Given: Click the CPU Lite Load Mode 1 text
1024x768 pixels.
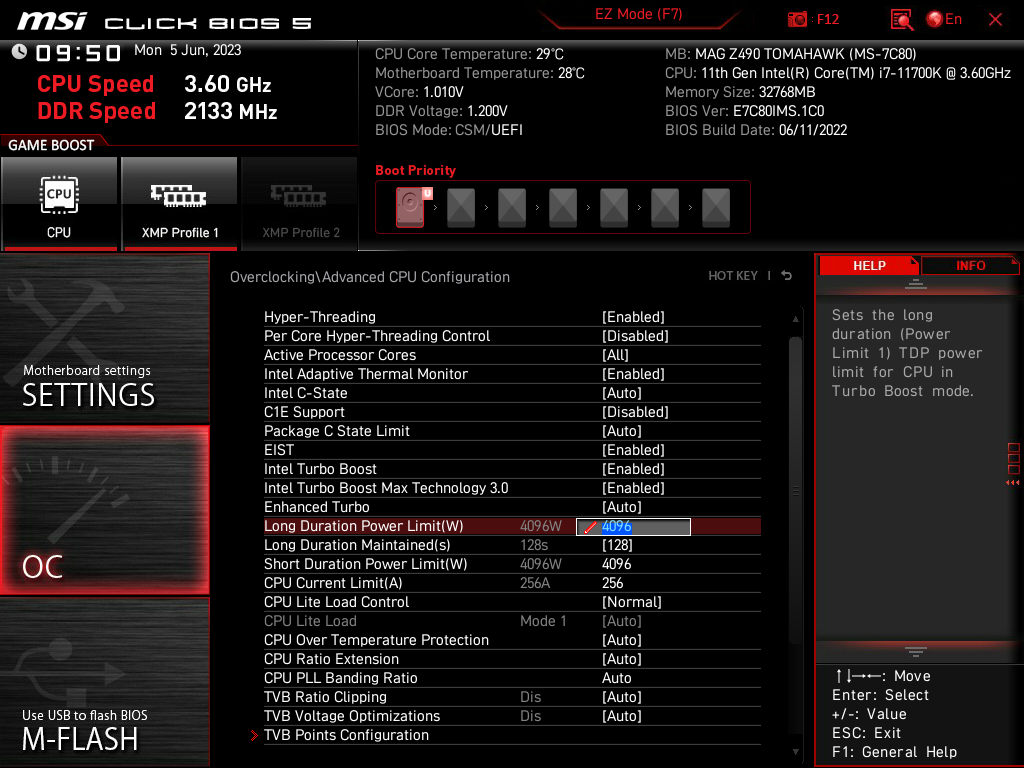Looking at the screenshot, I should coord(543,620).
